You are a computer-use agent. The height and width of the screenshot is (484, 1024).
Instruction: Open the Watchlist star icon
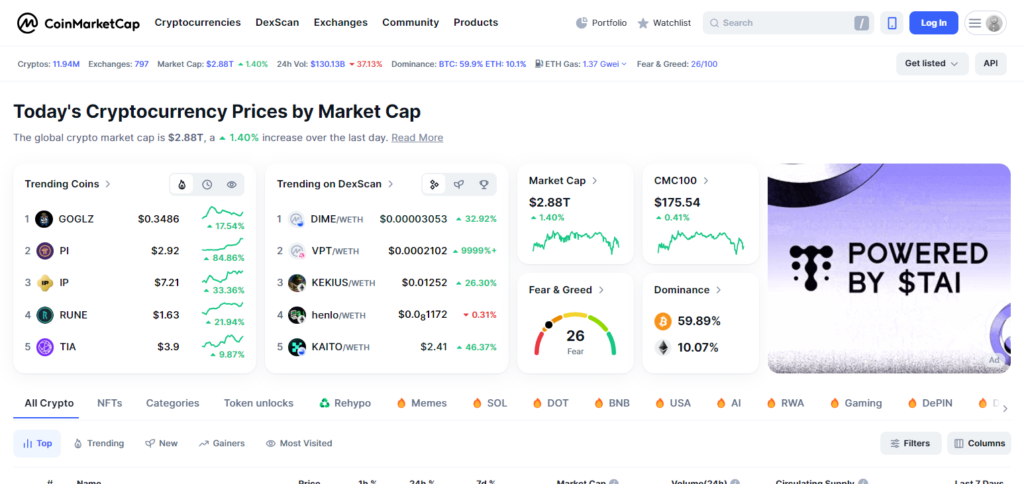(x=643, y=23)
